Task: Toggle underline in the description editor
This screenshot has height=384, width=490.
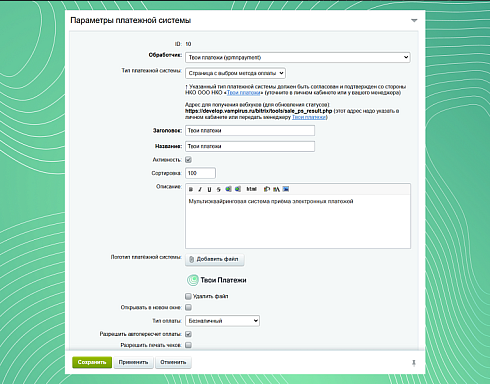Action: [x=209, y=189]
